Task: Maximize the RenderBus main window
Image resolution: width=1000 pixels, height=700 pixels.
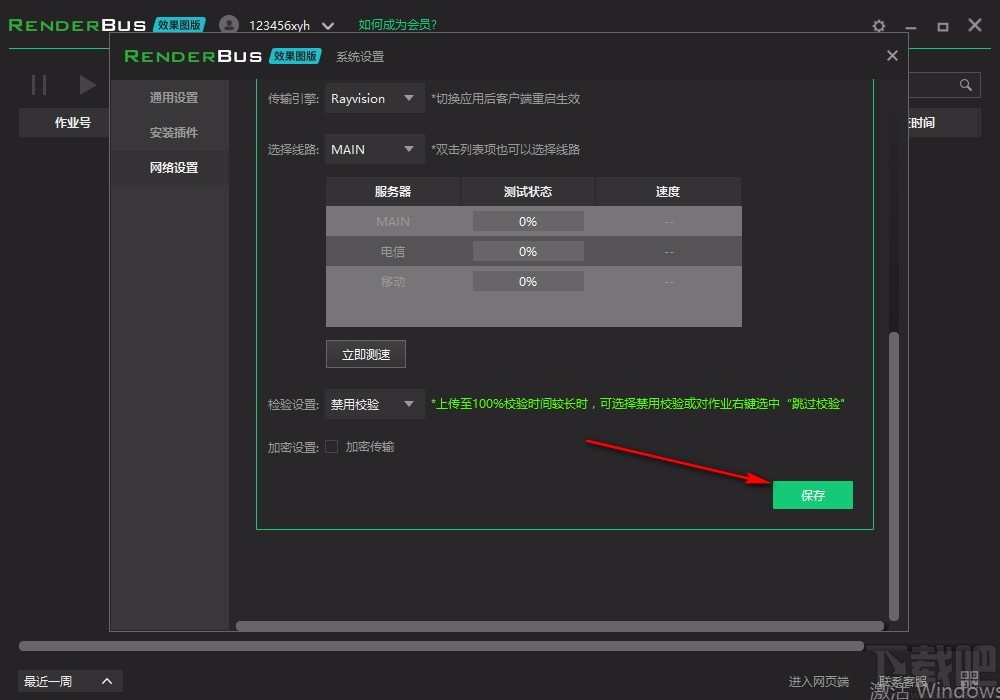Action: (943, 26)
